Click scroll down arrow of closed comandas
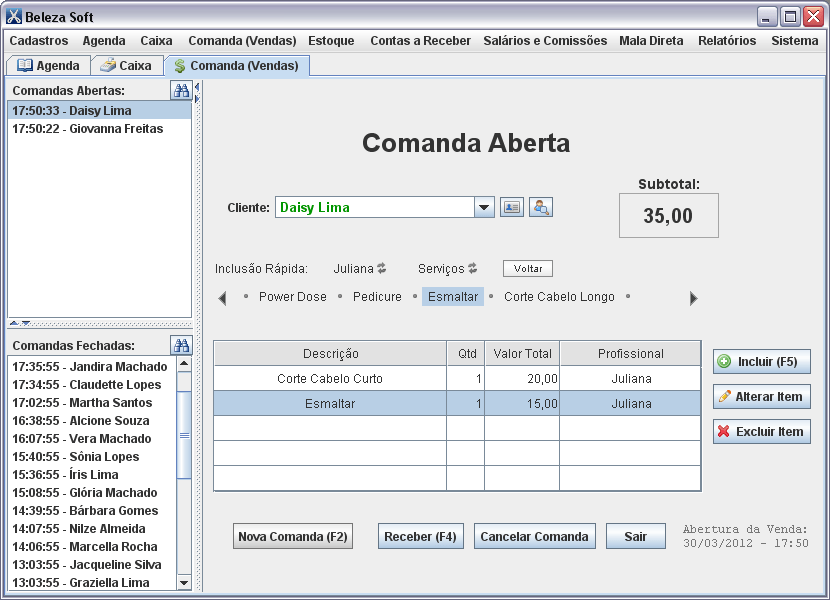The image size is (830, 600). tap(184, 583)
